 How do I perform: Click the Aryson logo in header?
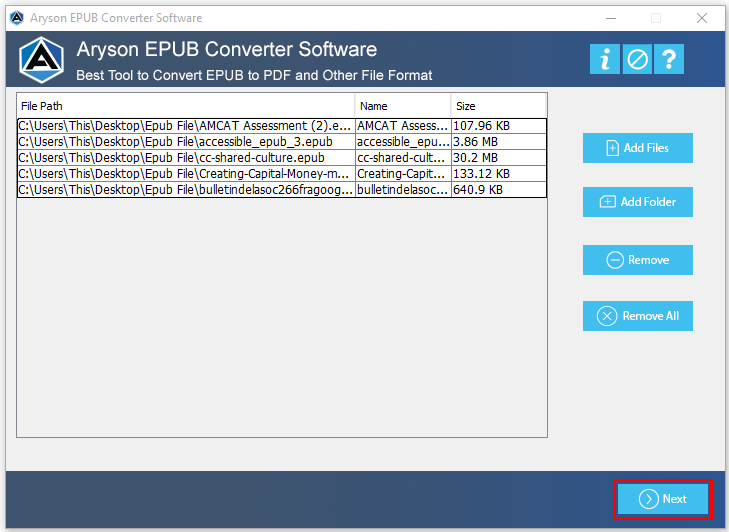point(41,60)
